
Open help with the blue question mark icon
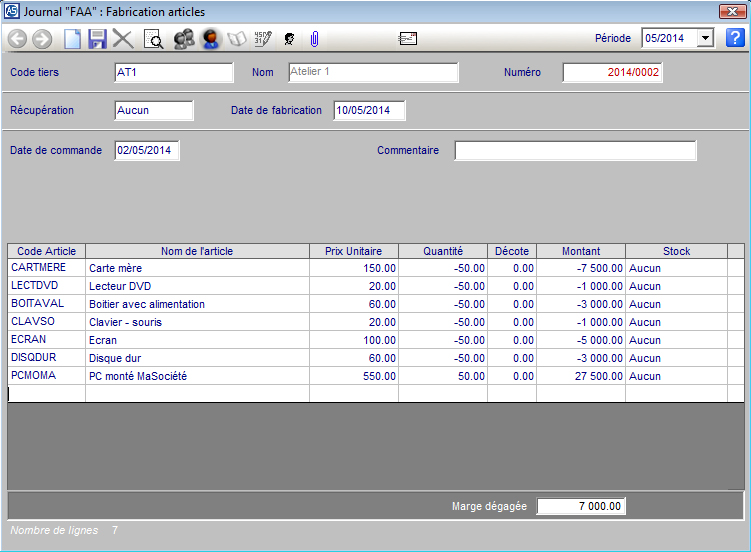coord(735,38)
